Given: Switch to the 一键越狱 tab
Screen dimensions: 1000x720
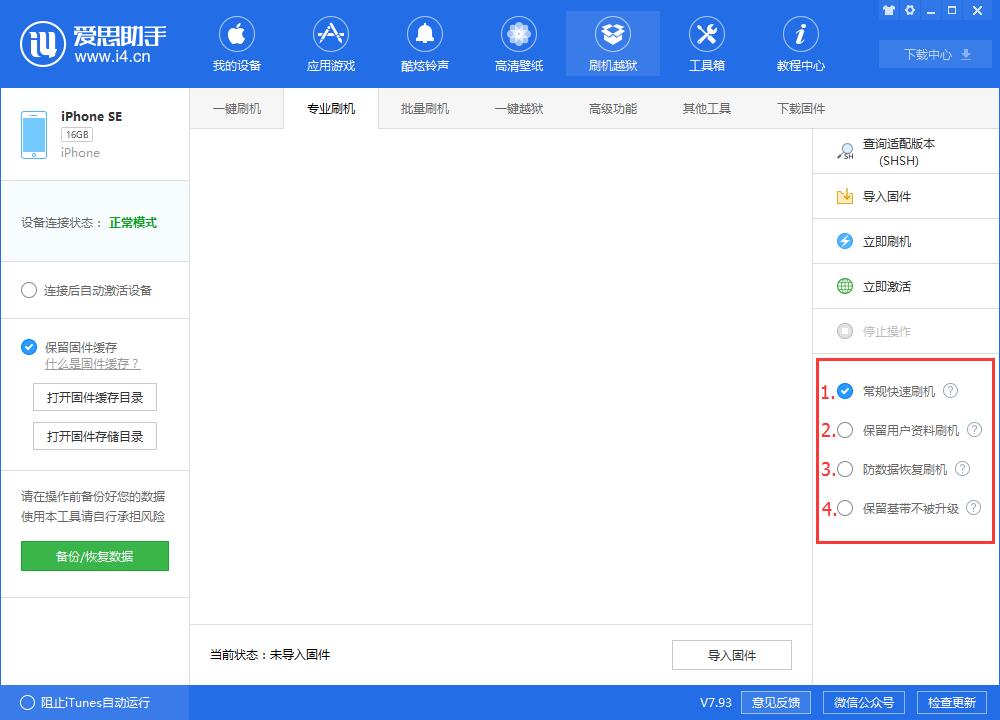Looking at the screenshot, I should point(519,109).
